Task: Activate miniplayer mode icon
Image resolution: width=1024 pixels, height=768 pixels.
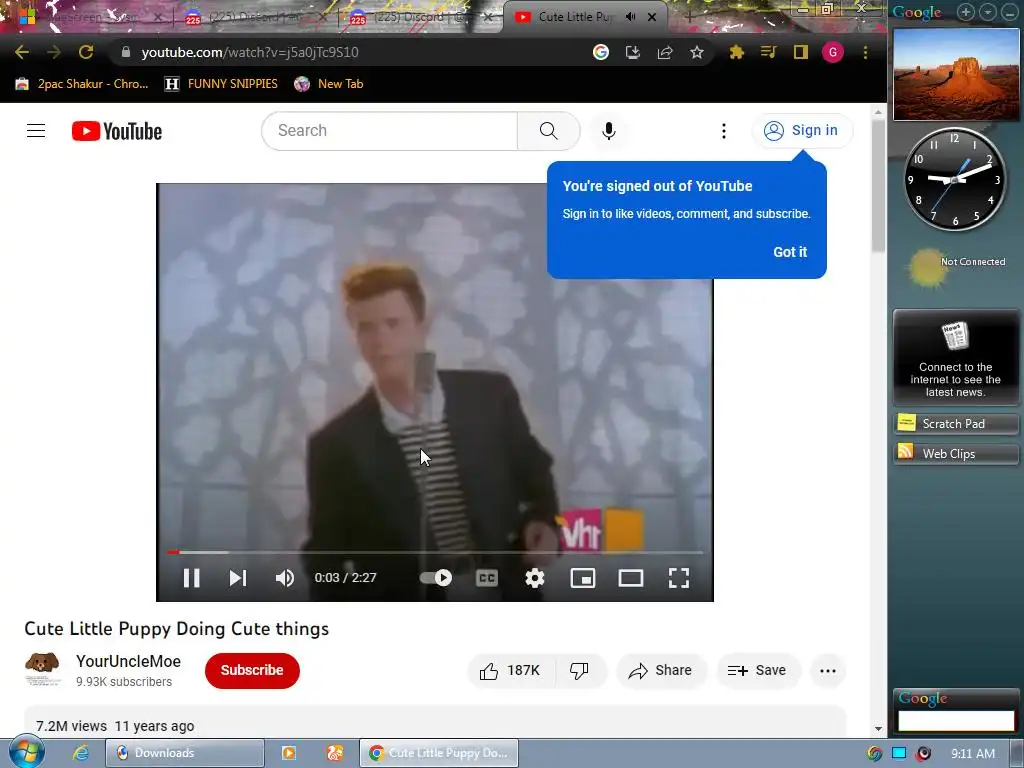Action: pyautogui.click(x=583, y=578)
